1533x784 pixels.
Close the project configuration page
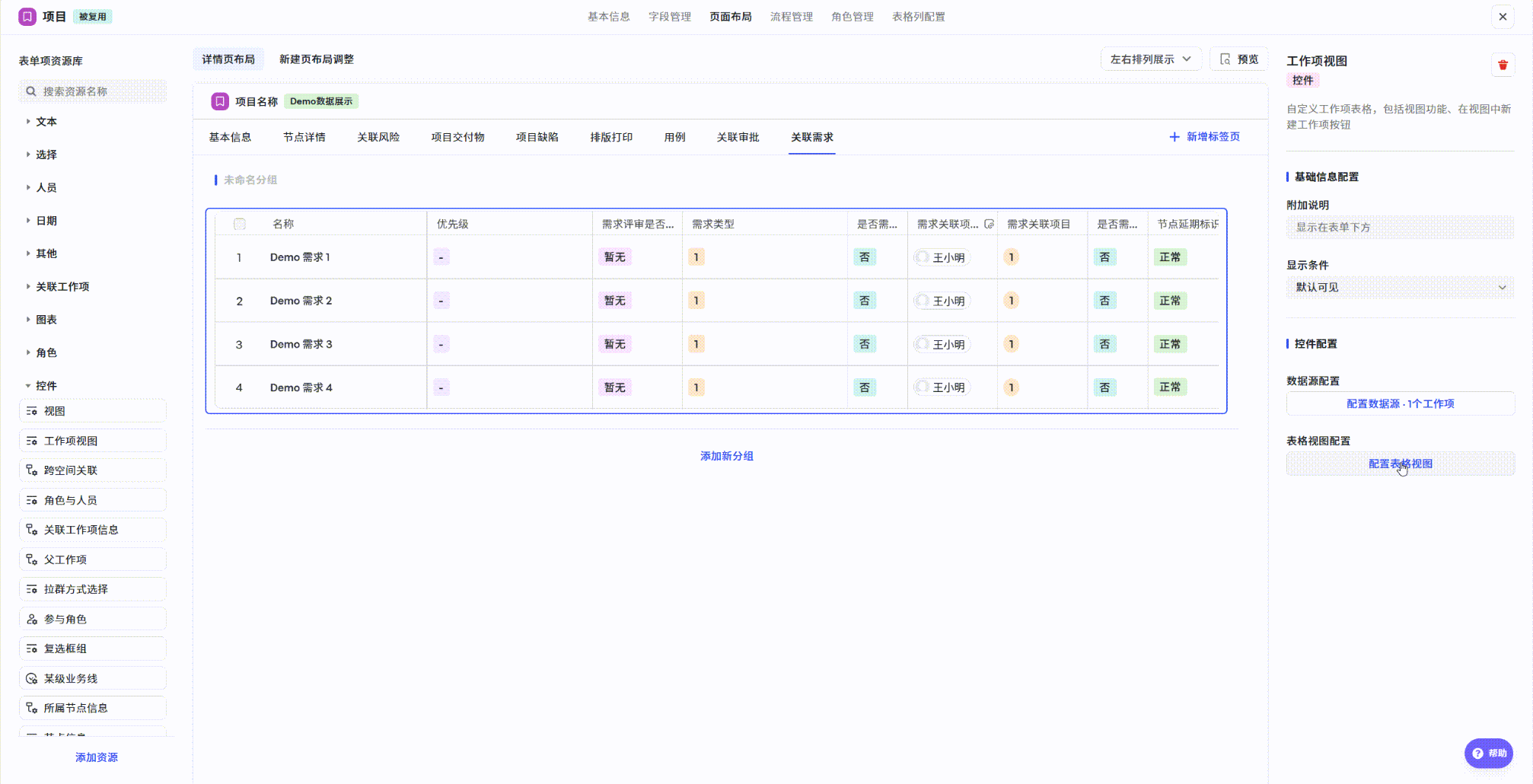pos(1503,17)
